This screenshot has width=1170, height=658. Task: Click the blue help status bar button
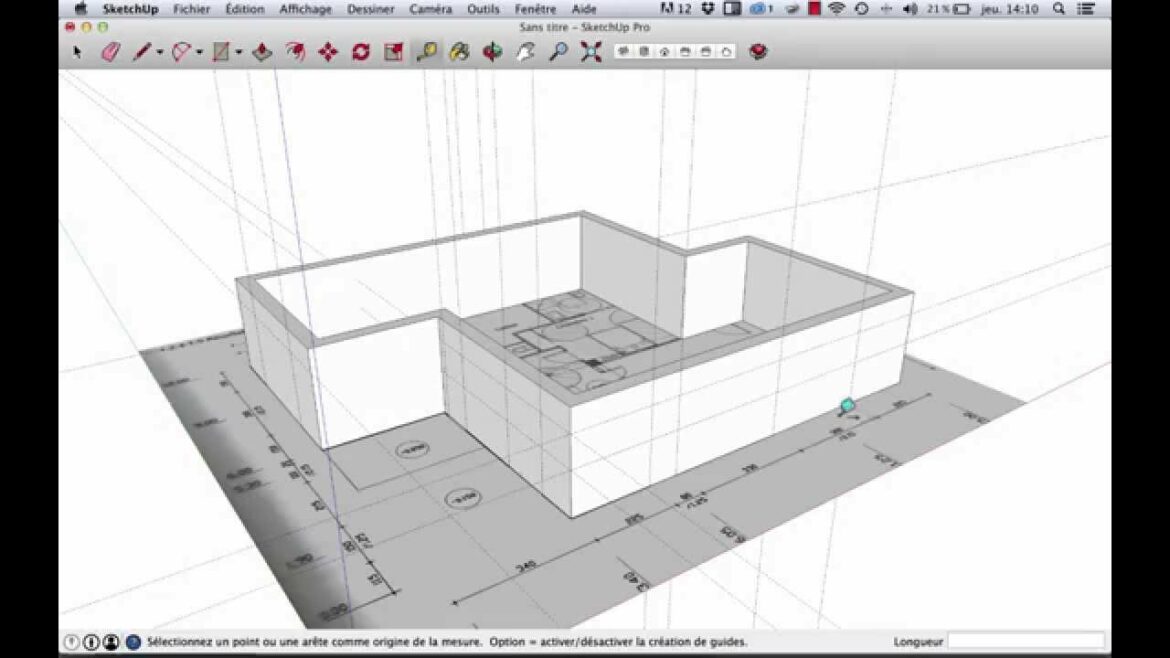pos(132,640)
